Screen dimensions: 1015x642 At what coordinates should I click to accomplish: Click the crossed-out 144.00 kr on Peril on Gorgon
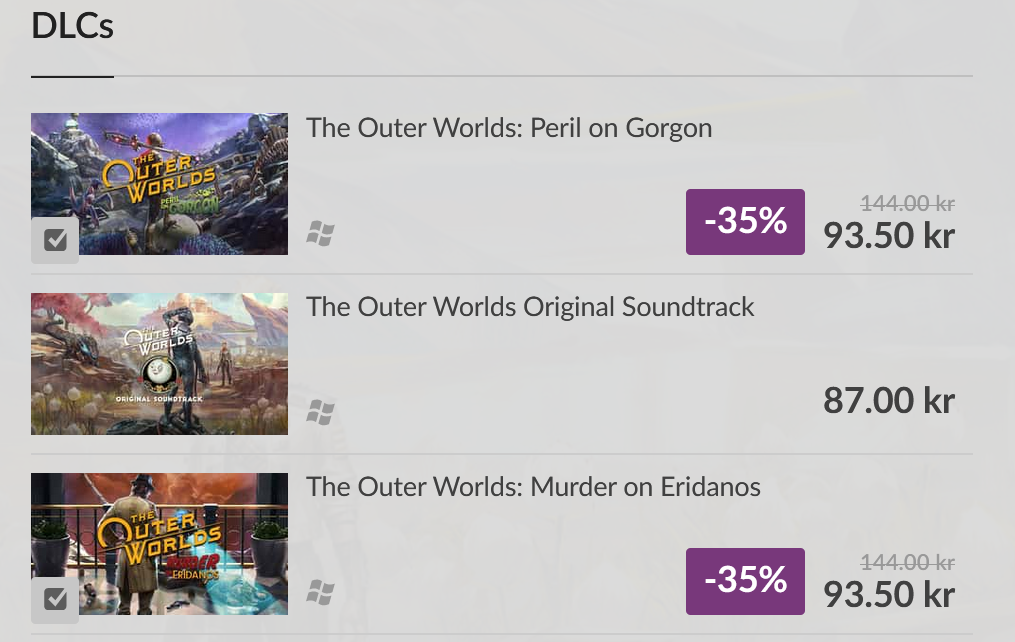click(x=907, y=203)
